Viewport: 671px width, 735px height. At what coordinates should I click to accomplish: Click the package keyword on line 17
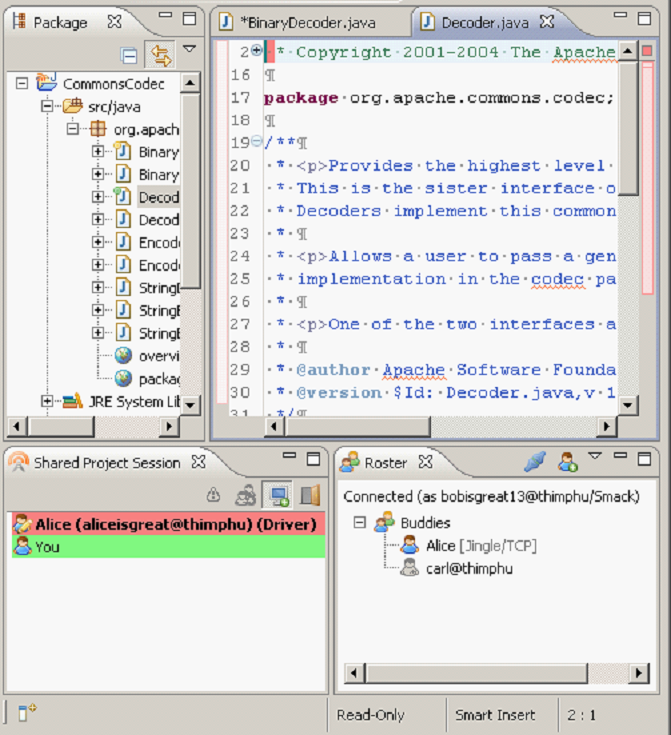pyautogui.click(x=301, y=98)
